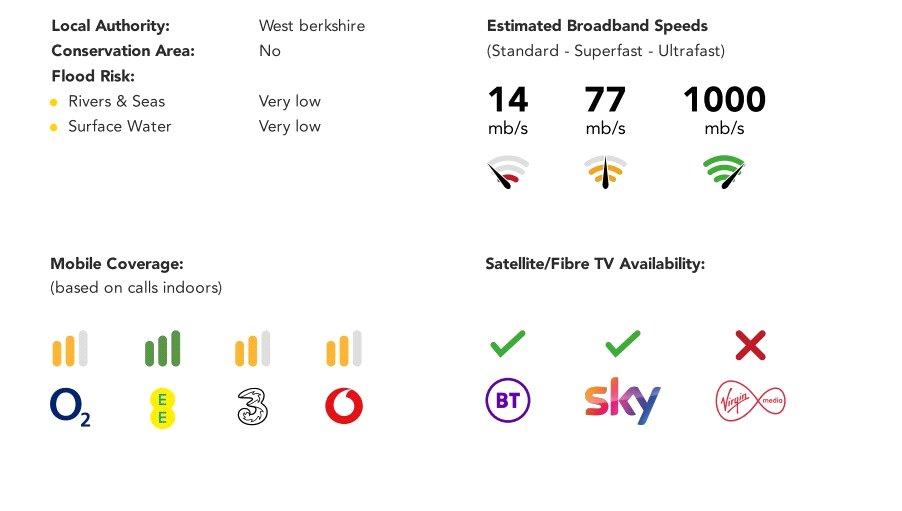The height and width of the screenshot is (511, 902).
Task: Click the signal bars above Vodafone
Action: click(x=344, y=348)
